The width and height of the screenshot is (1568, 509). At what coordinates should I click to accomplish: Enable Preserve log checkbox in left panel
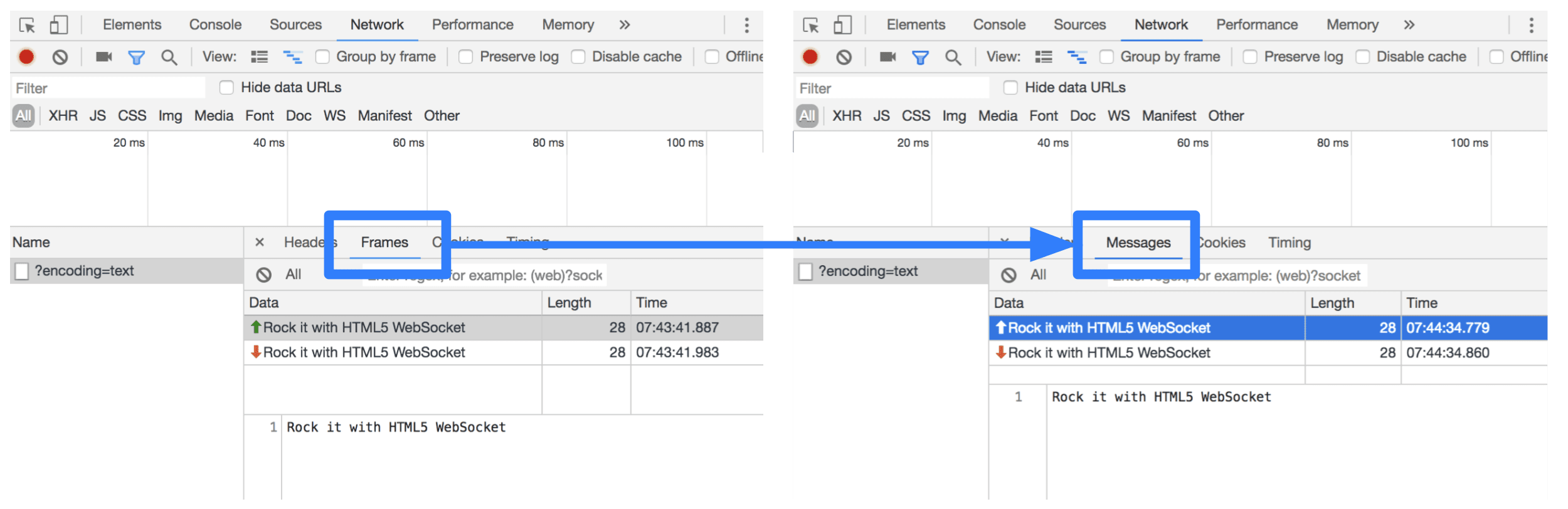point(466,57)
